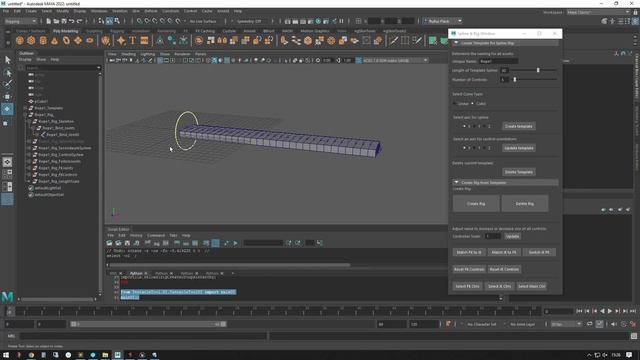Click the polygon Type 'T' shelf icon
This screenshot has height=360, width=640.
[x=133, y=40]
